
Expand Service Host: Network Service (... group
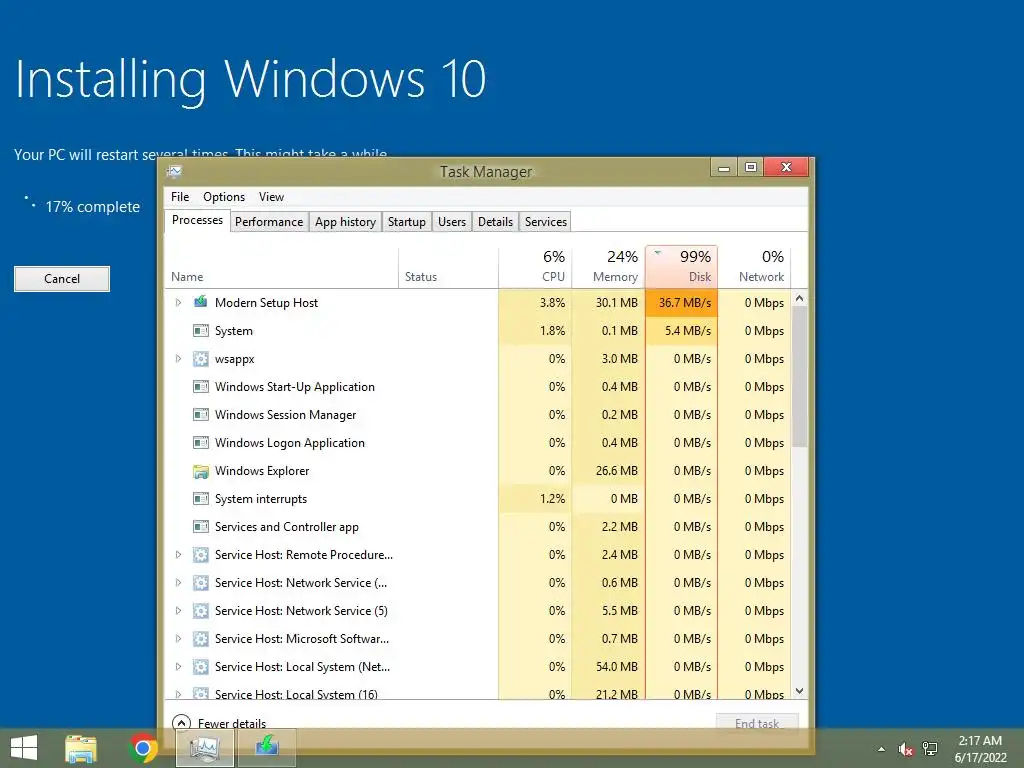pos(178,583)
